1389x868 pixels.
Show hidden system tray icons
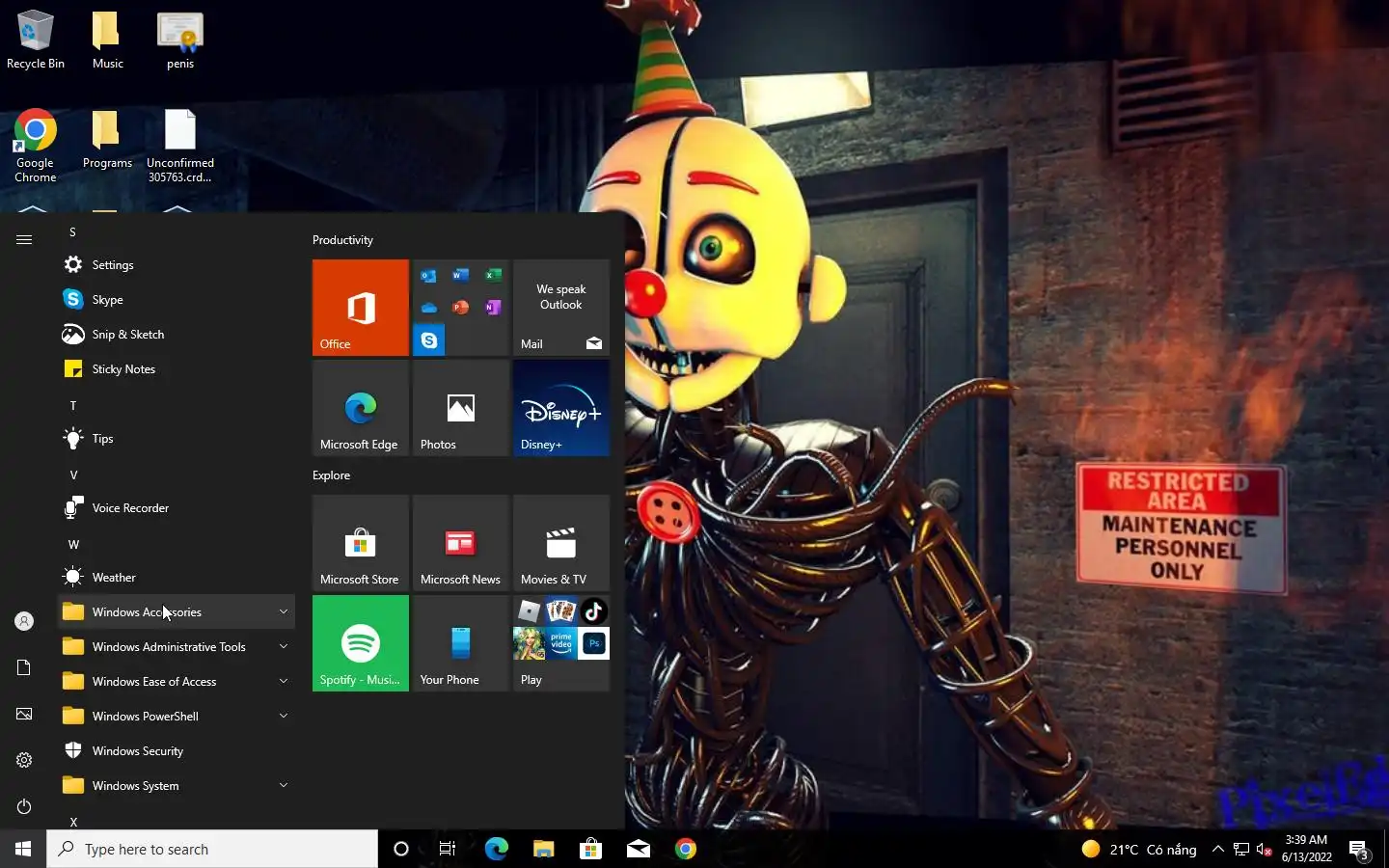1217,850
